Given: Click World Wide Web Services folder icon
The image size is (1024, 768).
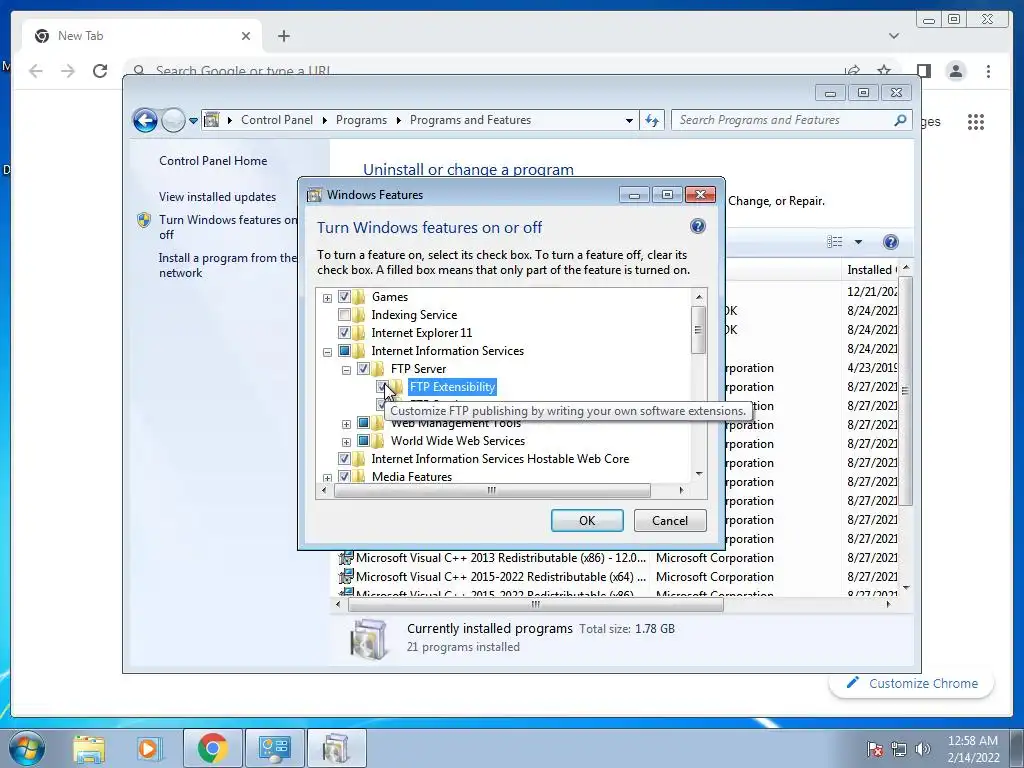Looking at the screenshot, I should [x=378, y=441].
